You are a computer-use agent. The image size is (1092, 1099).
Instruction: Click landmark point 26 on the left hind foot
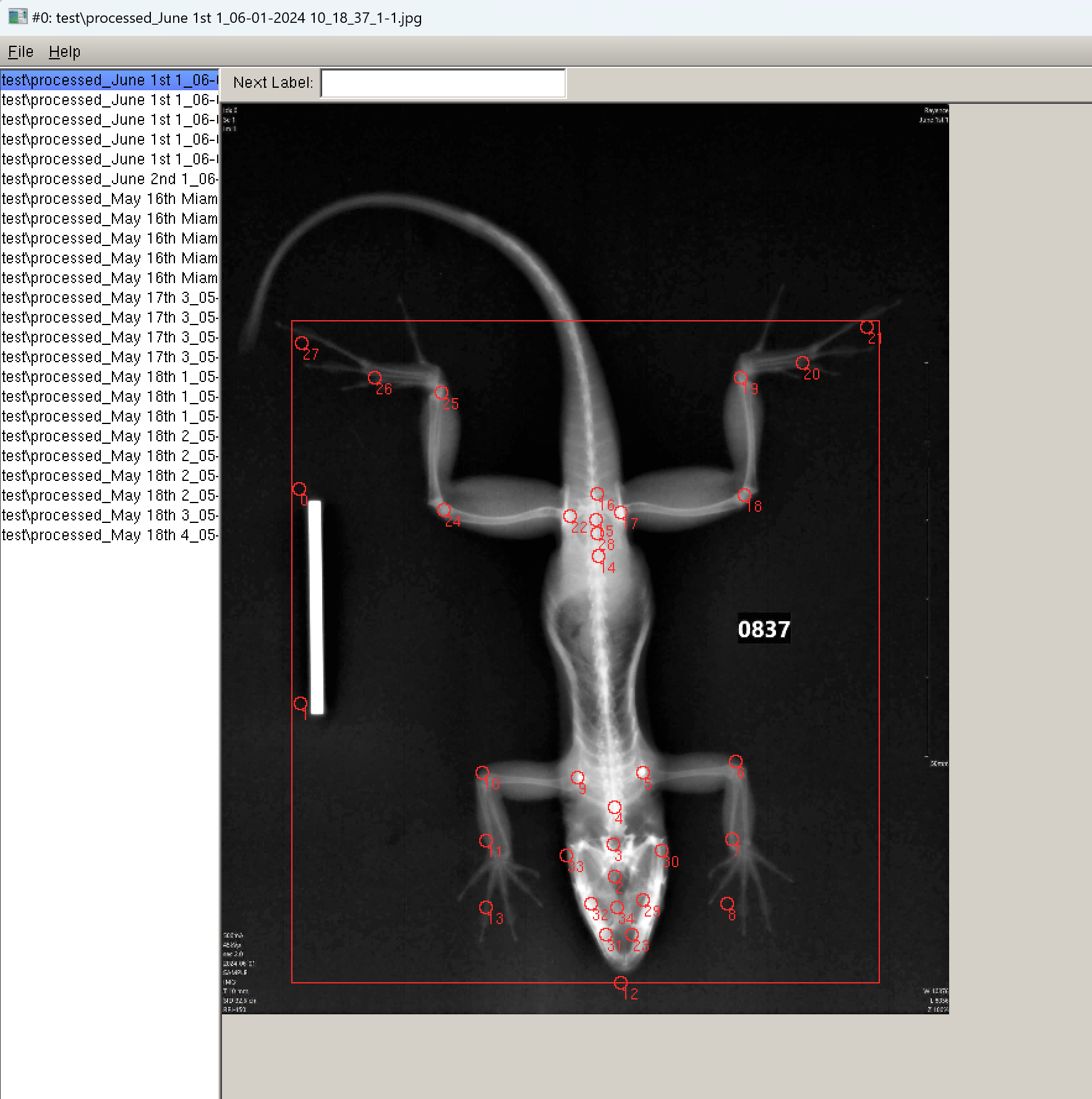pyautogui.click(x=375, y=378)
